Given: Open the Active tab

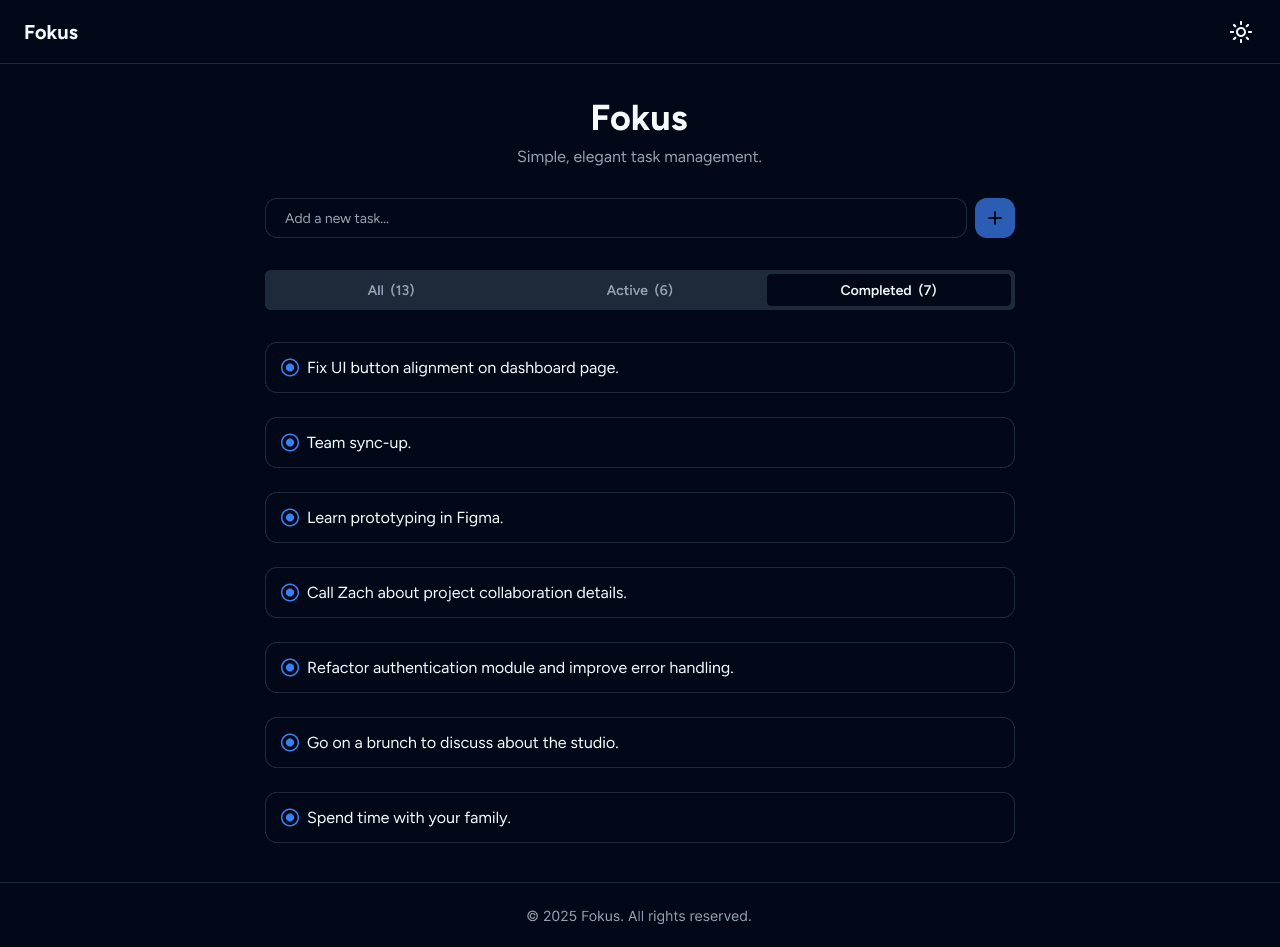Looking at the screenshot, I should tap(639, 289).
